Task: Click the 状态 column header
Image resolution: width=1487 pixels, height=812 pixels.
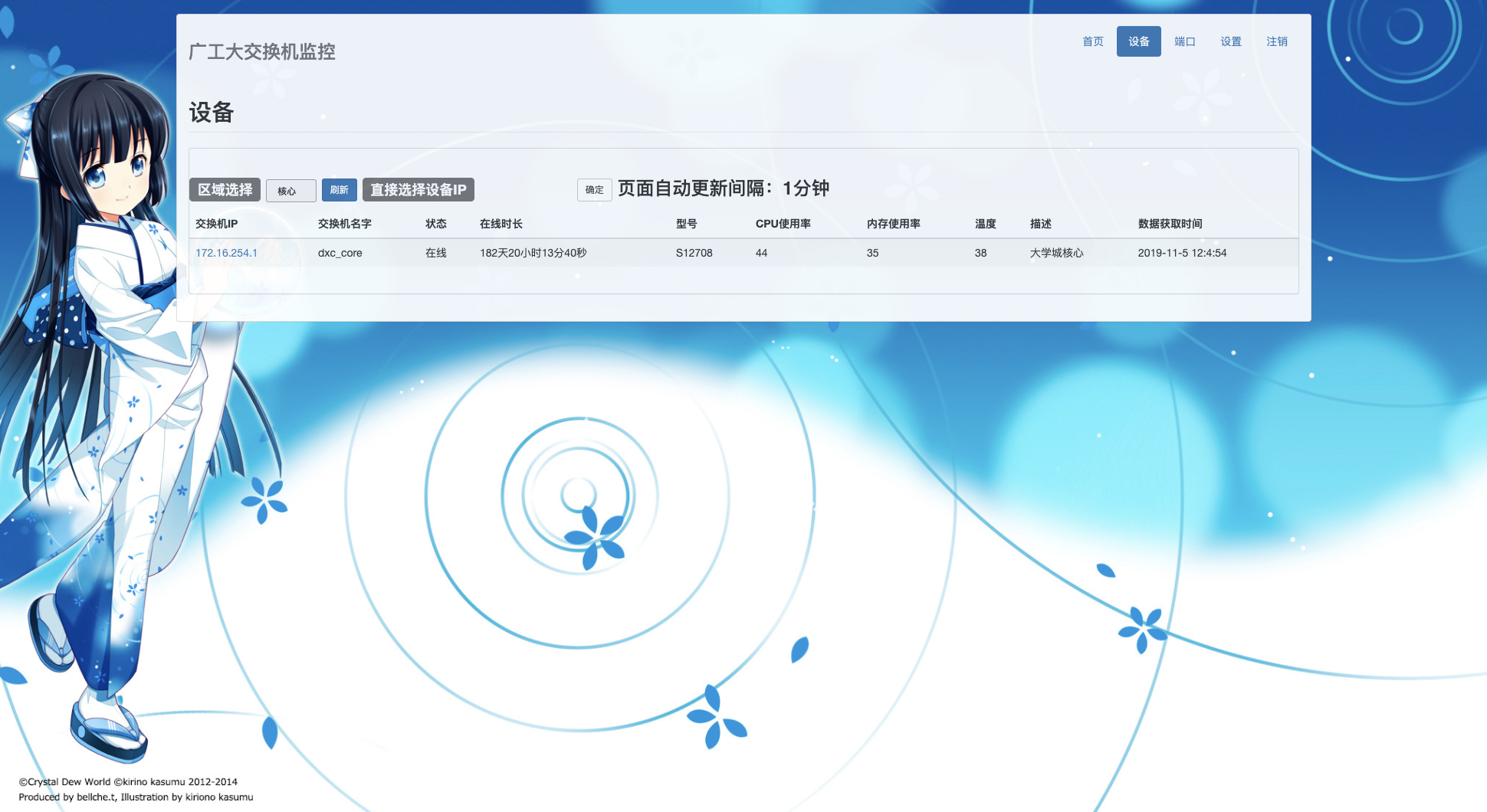Action: click(x=435, y=224)
